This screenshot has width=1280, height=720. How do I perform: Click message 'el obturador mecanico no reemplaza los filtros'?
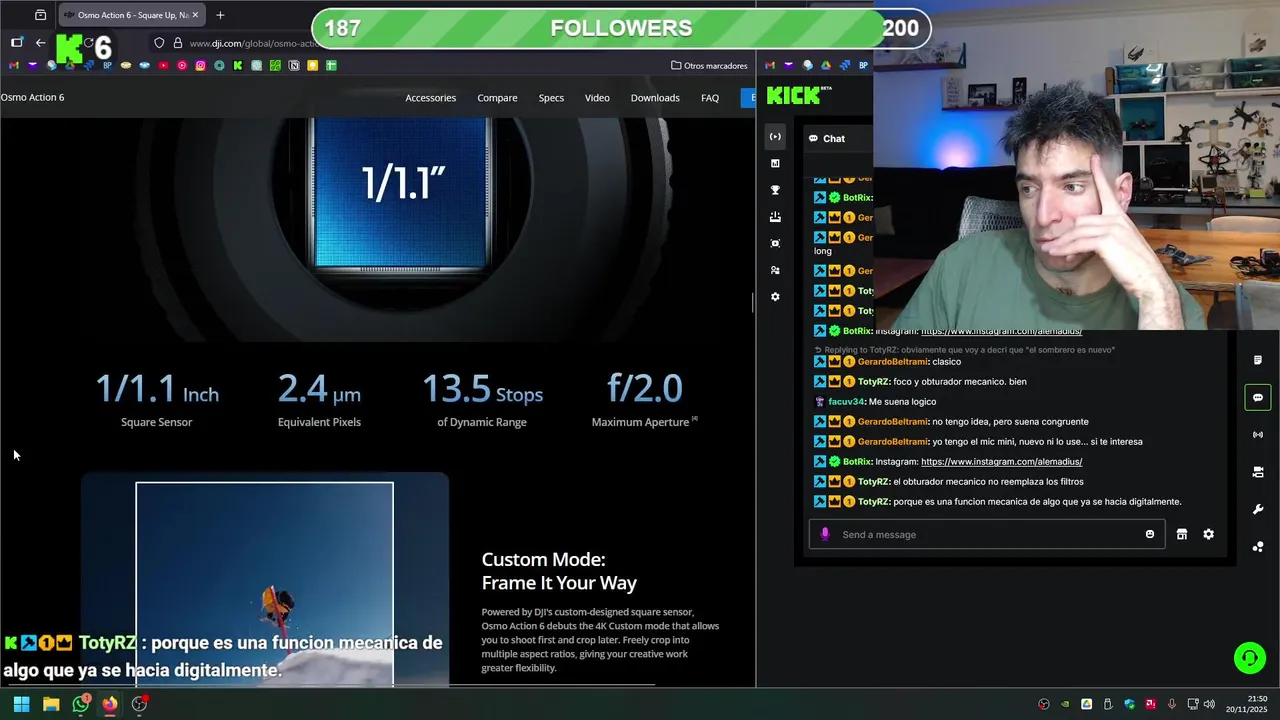tap(988, 482)
